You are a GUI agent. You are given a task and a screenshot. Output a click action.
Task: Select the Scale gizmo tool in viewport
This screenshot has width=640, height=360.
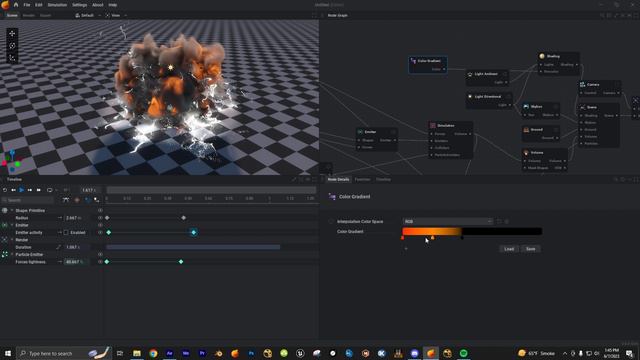tap(12, 58)
